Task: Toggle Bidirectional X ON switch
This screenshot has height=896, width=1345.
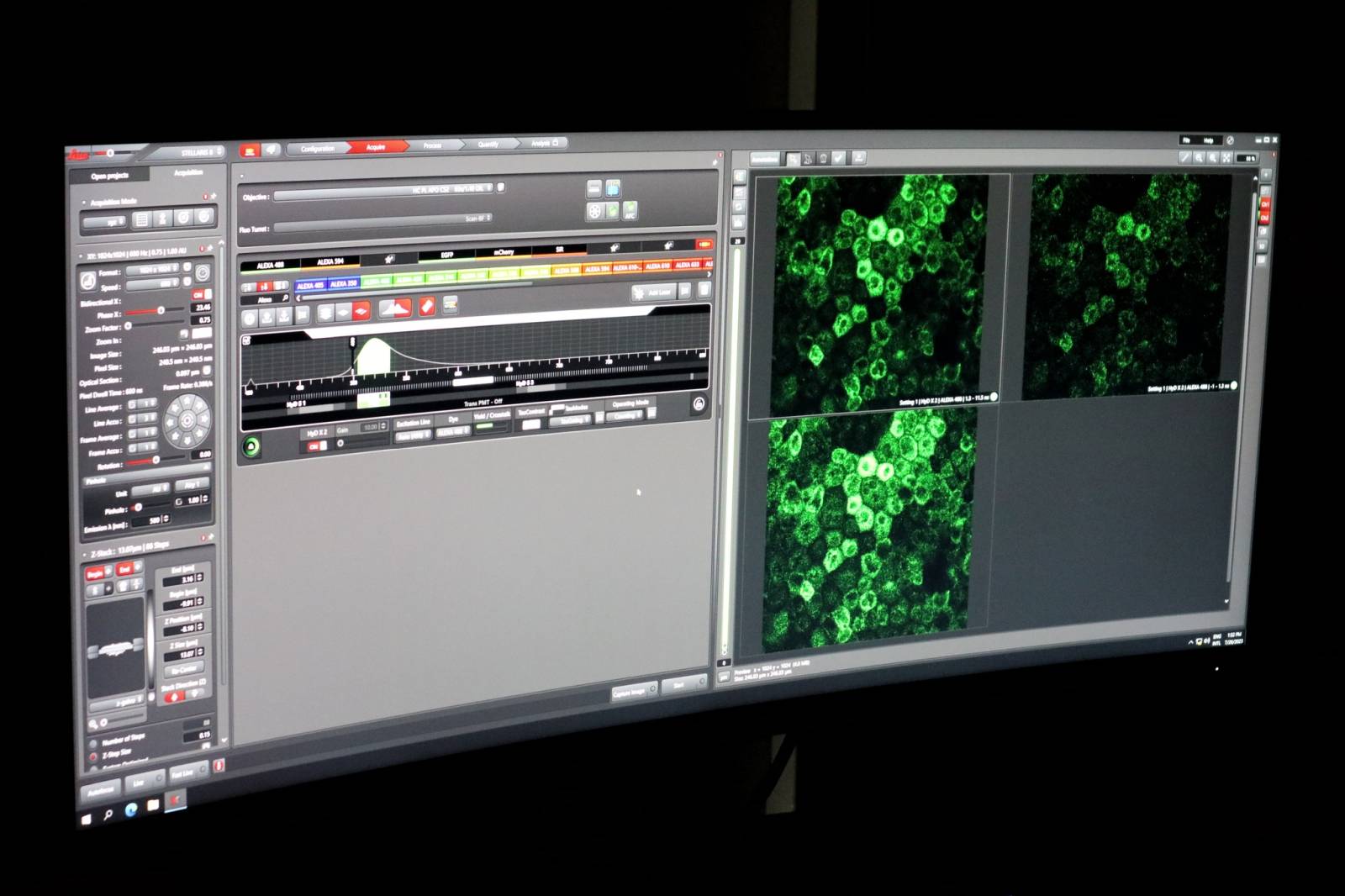Action: click(201, 295)
